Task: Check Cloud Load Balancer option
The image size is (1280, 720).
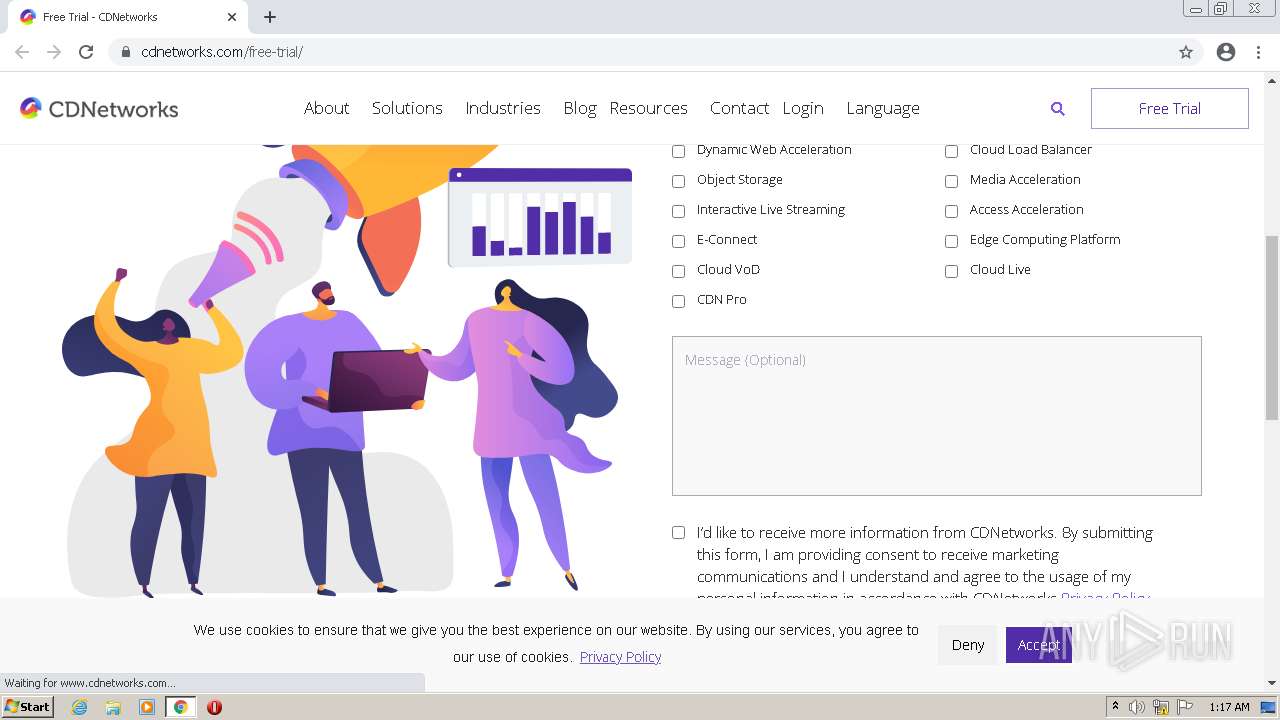Action: click(951, 151)
